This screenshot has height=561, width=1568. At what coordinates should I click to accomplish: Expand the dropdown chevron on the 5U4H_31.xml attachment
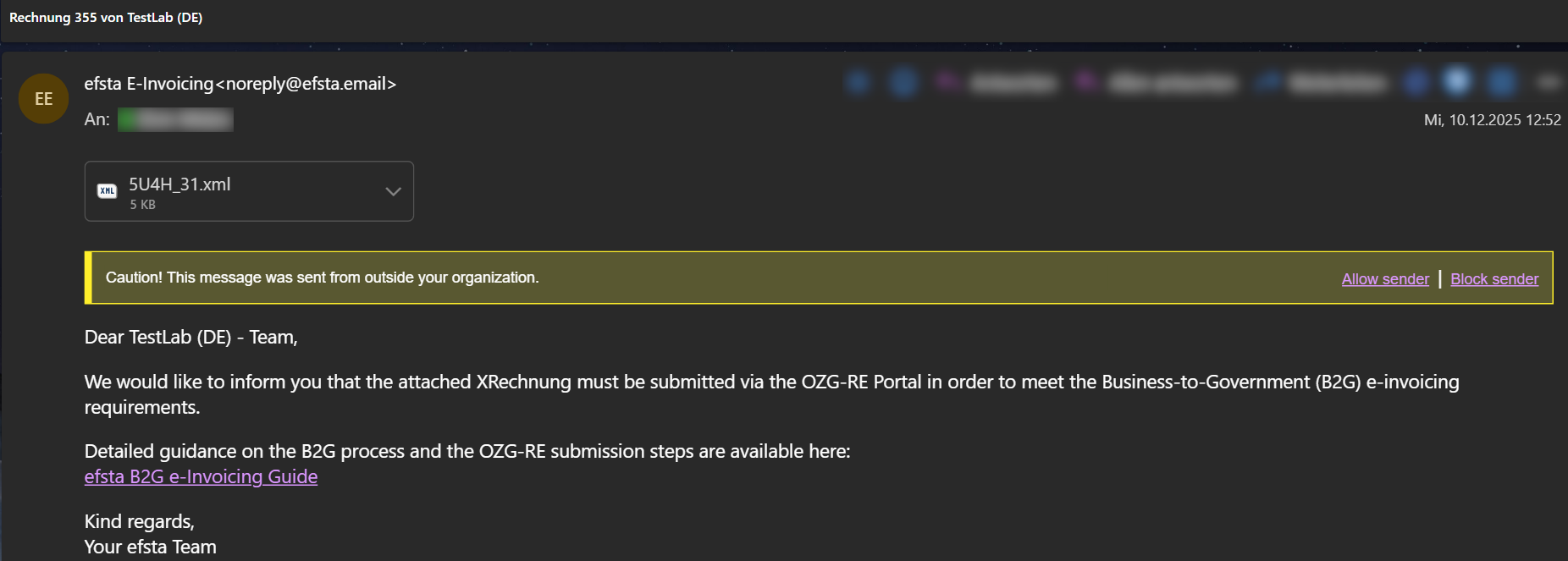[392, 191]
